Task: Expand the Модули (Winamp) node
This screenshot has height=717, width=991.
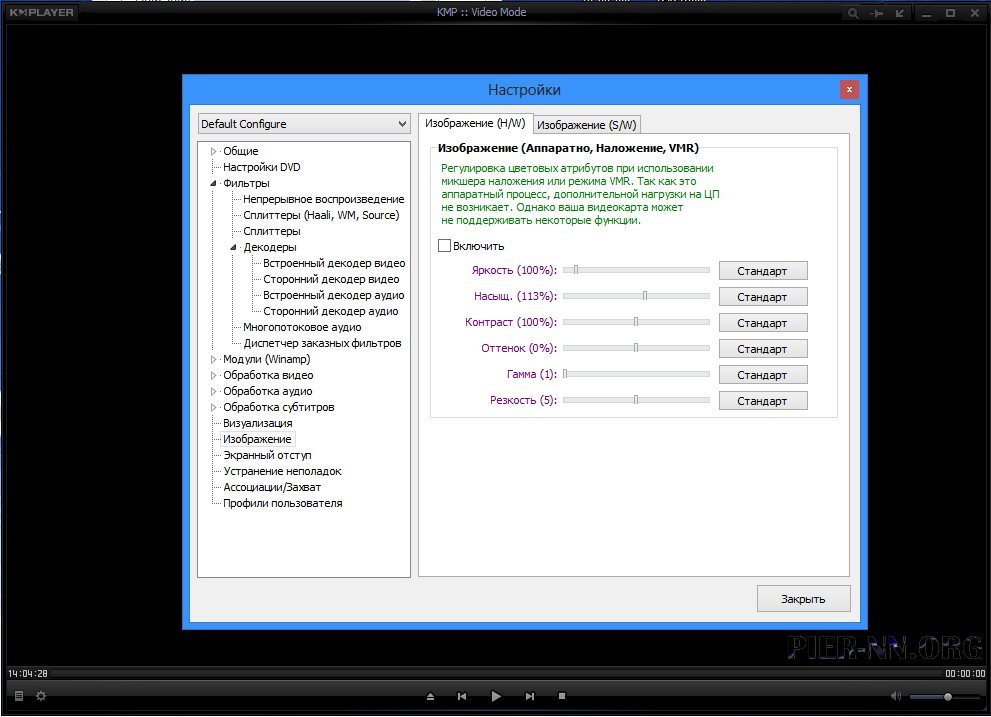Action: [214, 359]
